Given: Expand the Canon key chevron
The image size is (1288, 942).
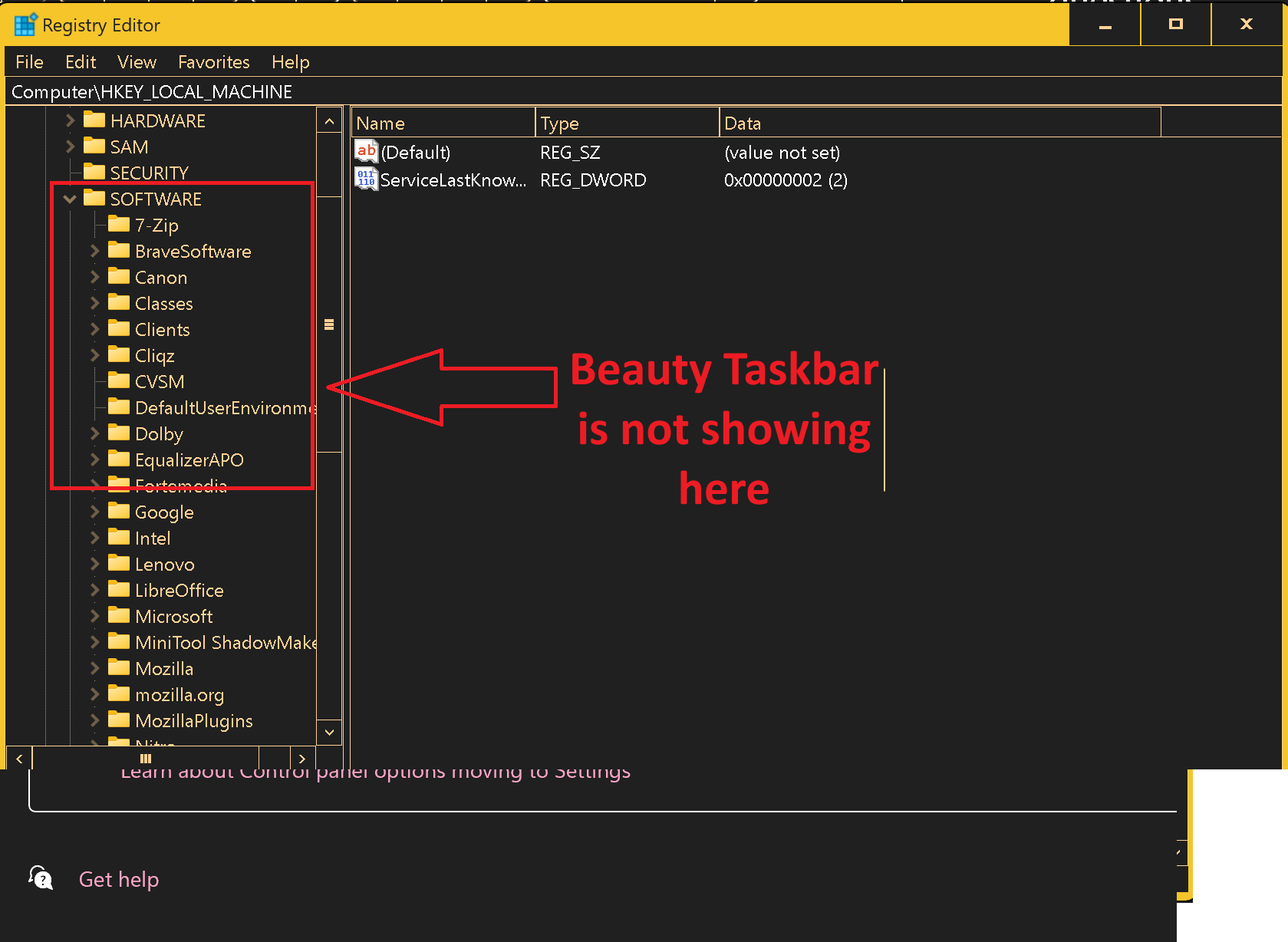Looking at the screenshot, I should pyautogui.click(x=94, y=277).
